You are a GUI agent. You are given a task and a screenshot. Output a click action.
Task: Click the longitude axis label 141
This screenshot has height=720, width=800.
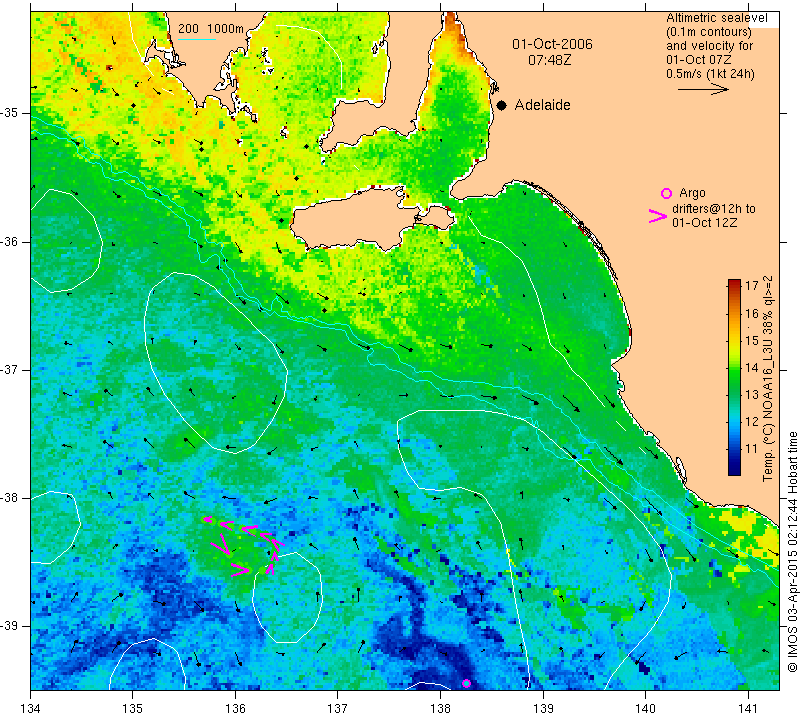748,709
